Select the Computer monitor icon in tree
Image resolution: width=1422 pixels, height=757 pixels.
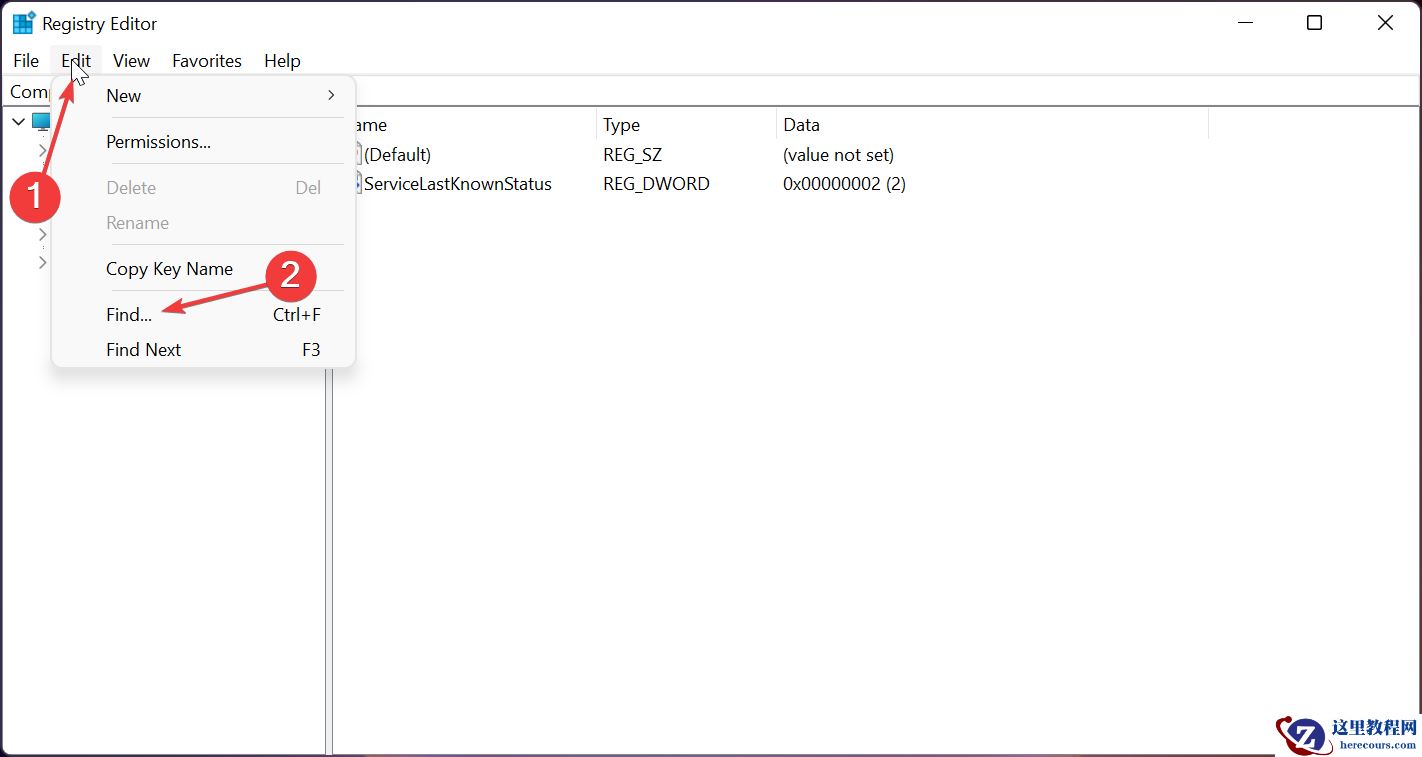(x=40, y=121)
